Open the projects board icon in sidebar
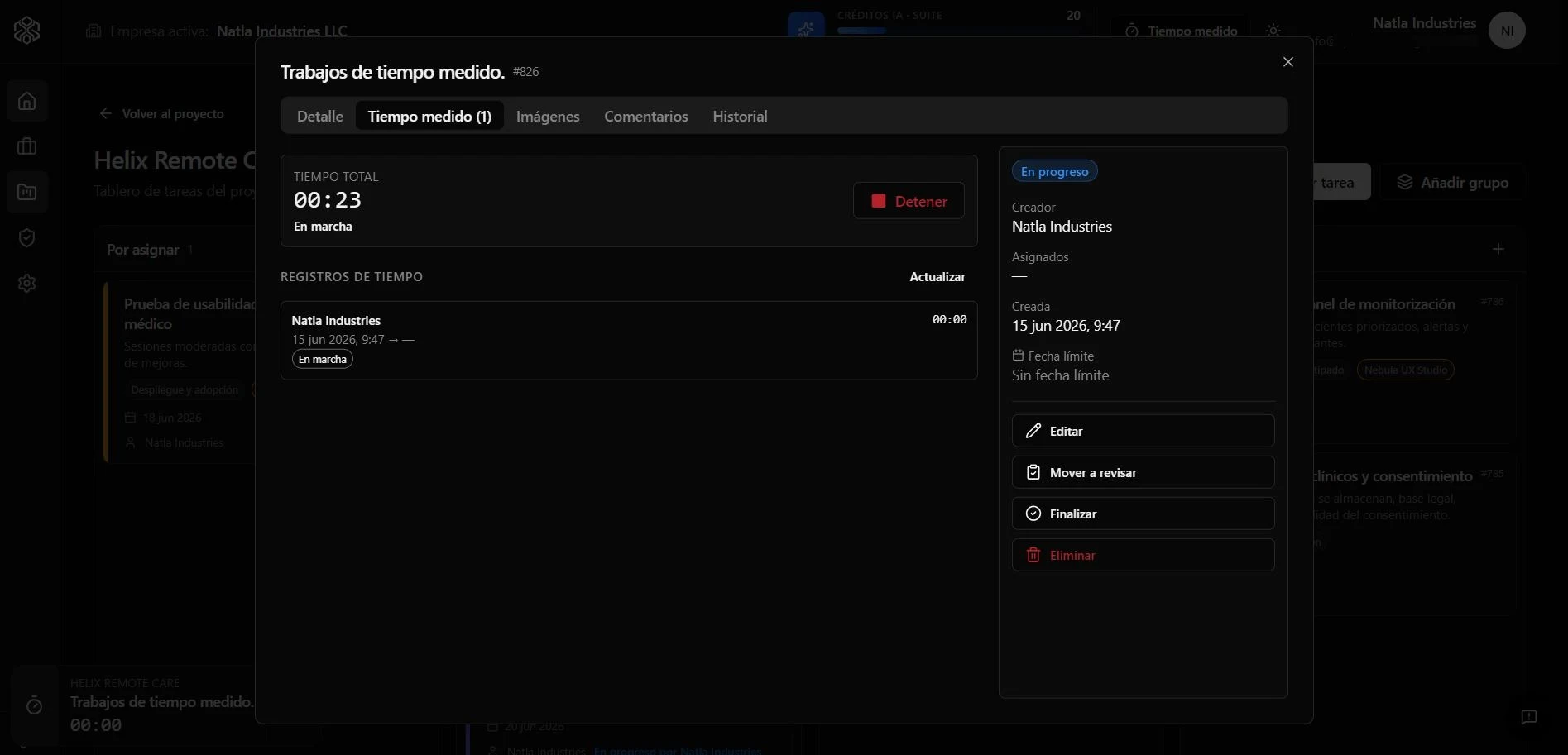Viewport: 1568px width, 755px height. [x=27, y=192]
